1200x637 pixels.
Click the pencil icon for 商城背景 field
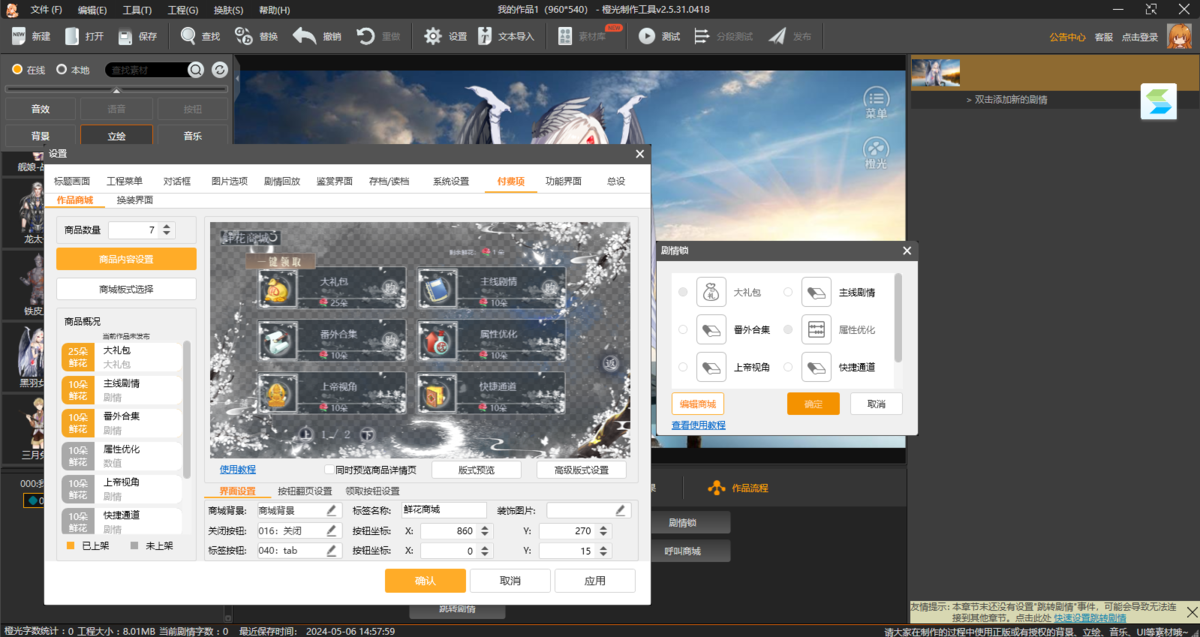pos(332,510)
